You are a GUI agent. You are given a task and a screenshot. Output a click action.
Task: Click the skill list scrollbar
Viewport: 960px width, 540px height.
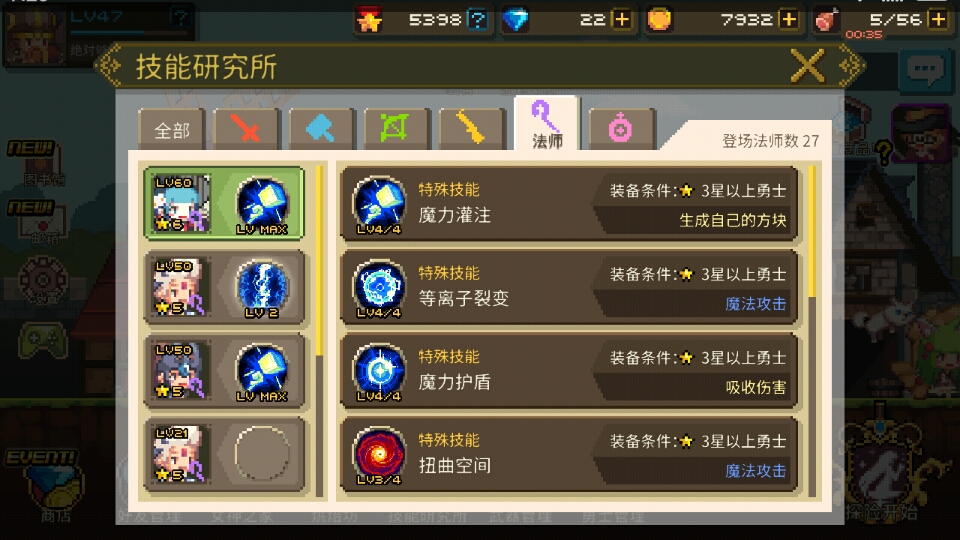tap(812, 231)
